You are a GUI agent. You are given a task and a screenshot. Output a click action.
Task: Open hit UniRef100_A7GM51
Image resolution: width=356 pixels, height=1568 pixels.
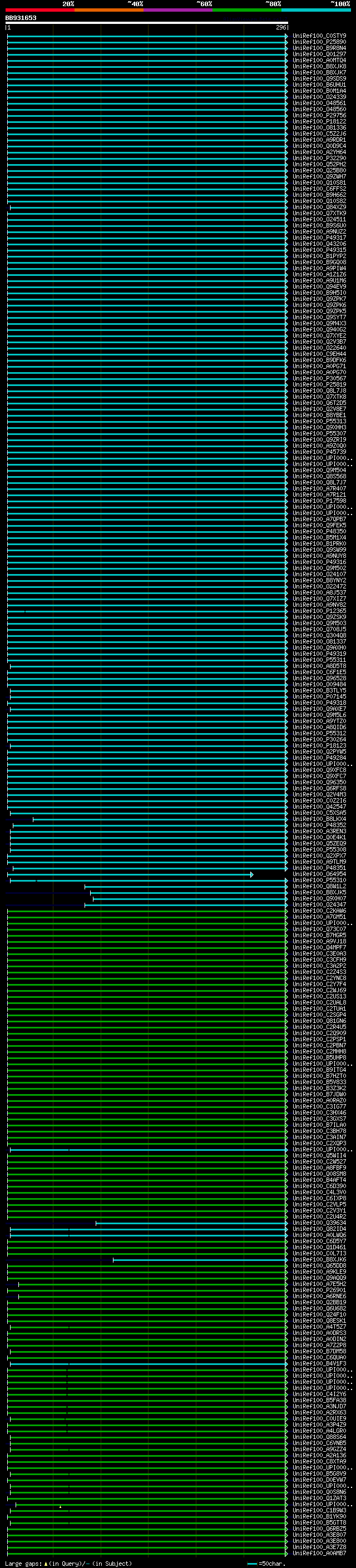pos(319,917)
